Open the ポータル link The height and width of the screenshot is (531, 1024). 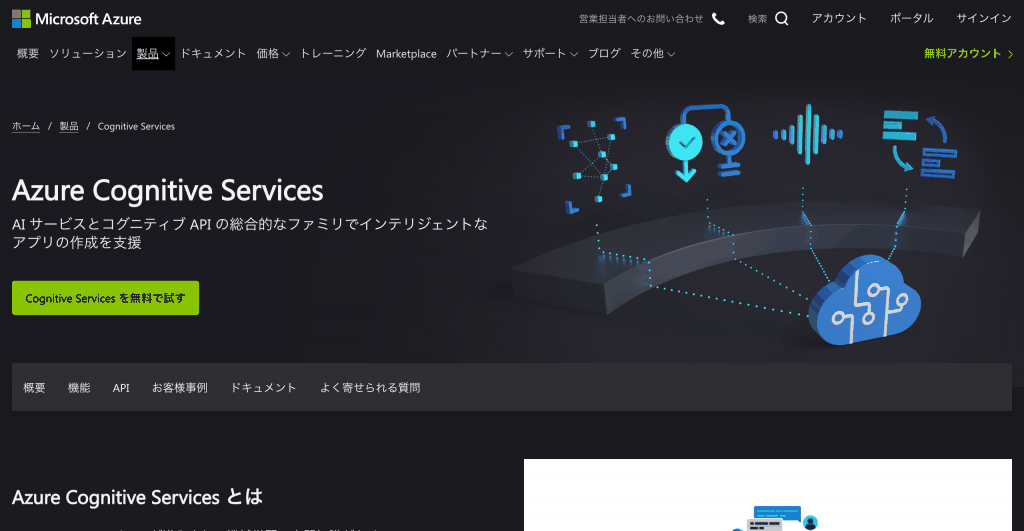point(912,18)
